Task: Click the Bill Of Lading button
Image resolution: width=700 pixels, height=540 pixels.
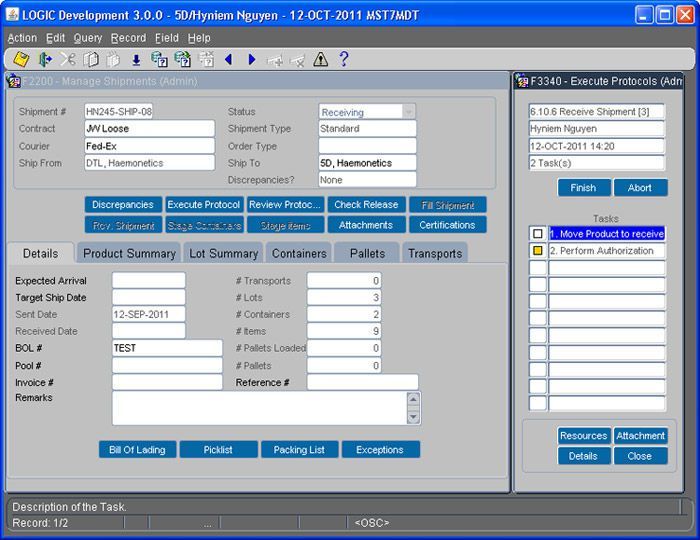Action: (137, 450)
